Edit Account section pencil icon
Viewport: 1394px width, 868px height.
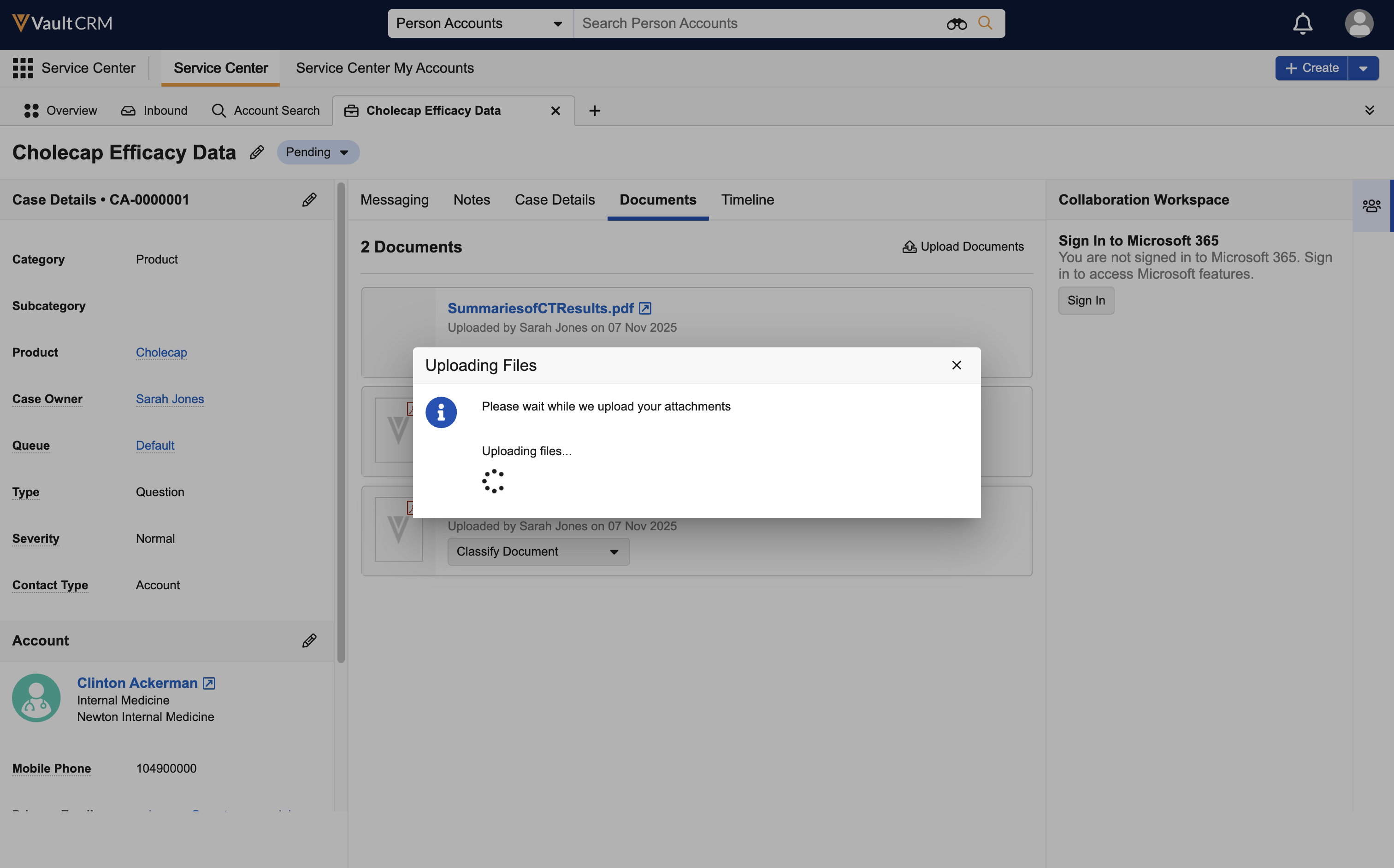[309, 641]
